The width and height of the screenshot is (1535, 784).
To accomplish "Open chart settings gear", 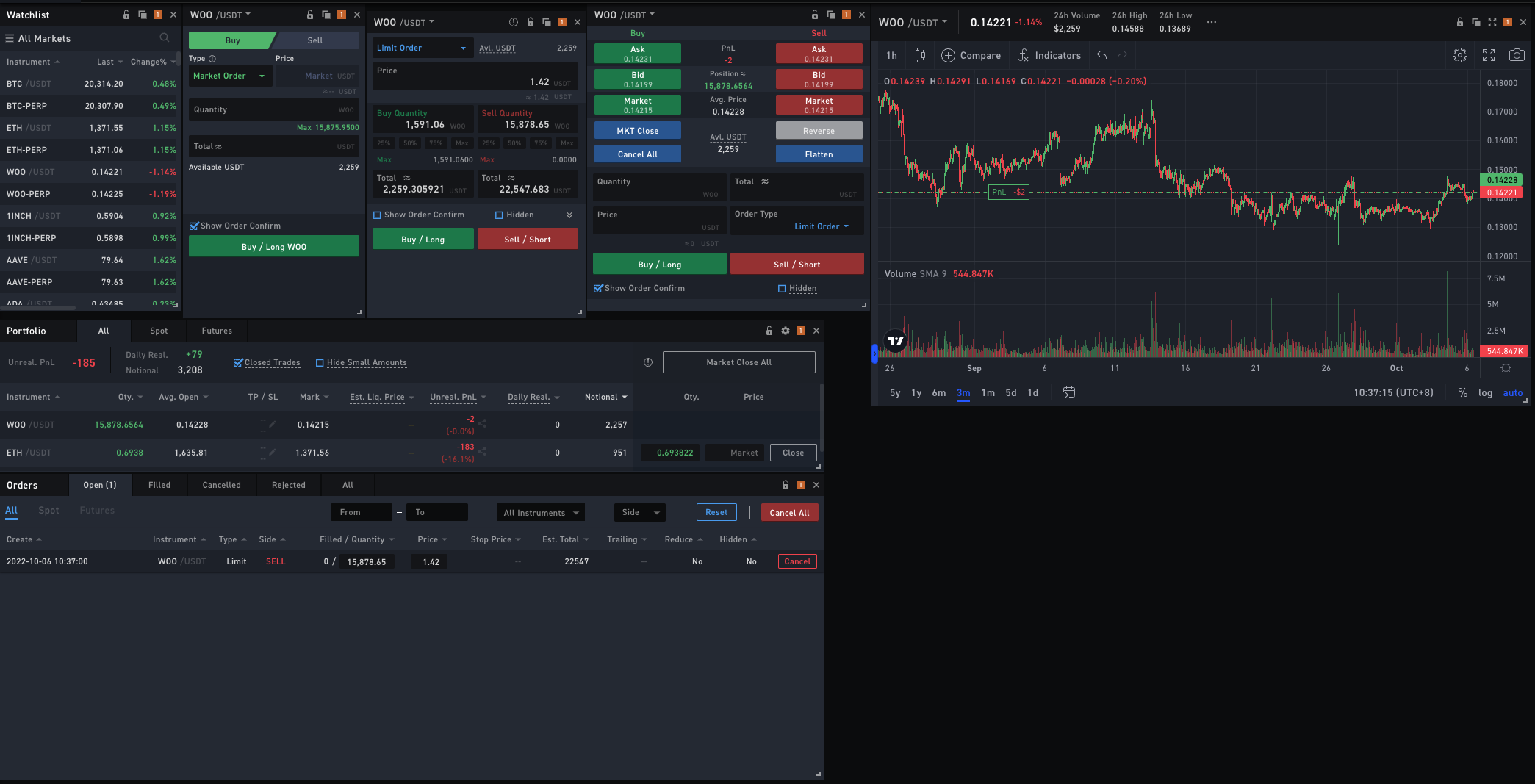I will click(1460, 55).
